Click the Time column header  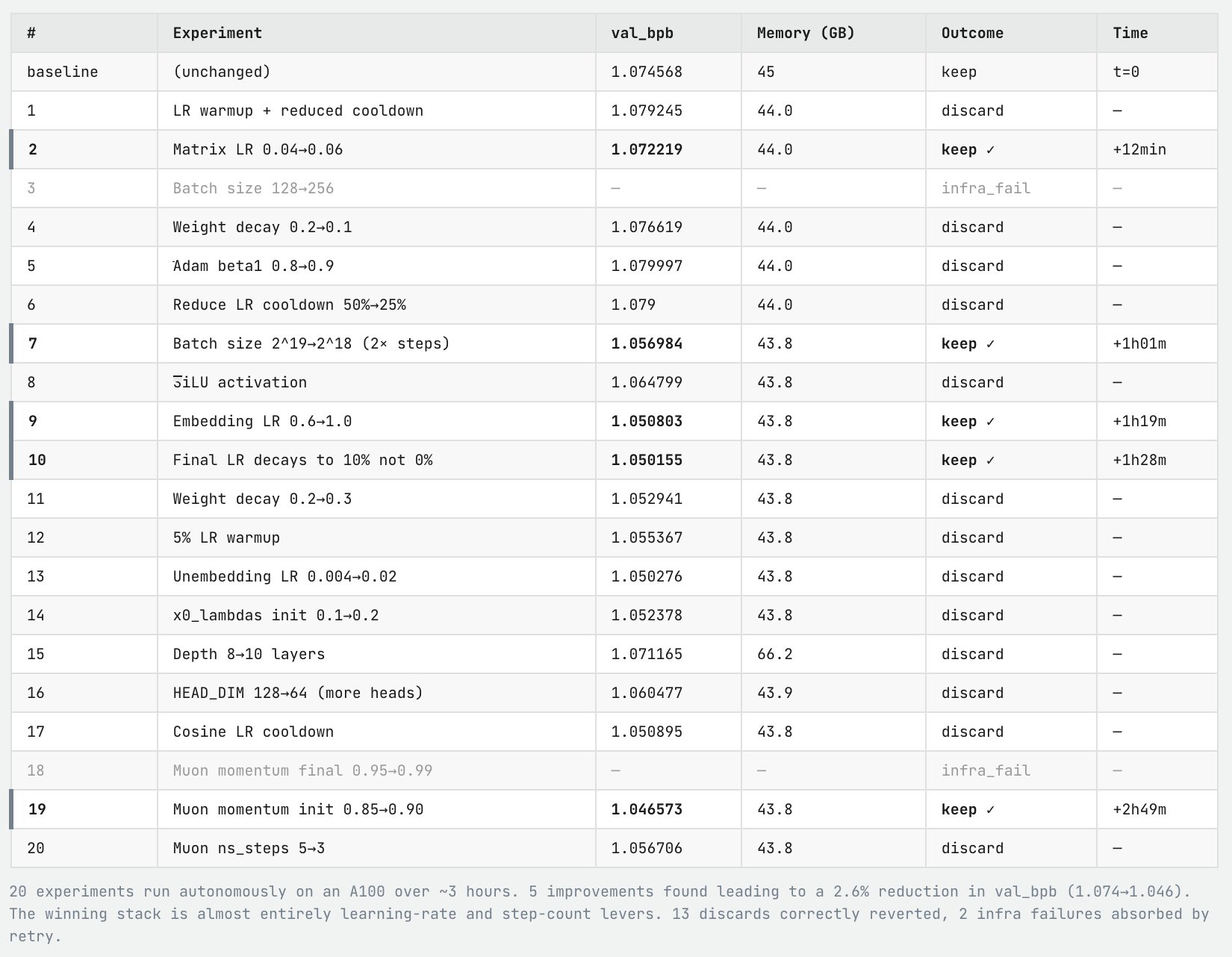pyautogui.click(x=1130, y=33)
